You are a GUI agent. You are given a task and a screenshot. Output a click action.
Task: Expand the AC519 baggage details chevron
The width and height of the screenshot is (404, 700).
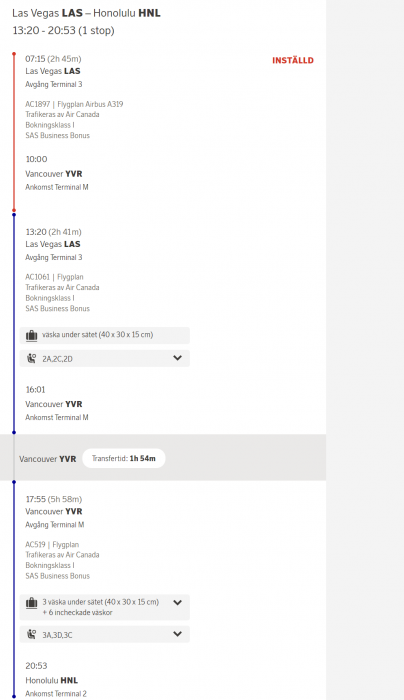point(177,602)
